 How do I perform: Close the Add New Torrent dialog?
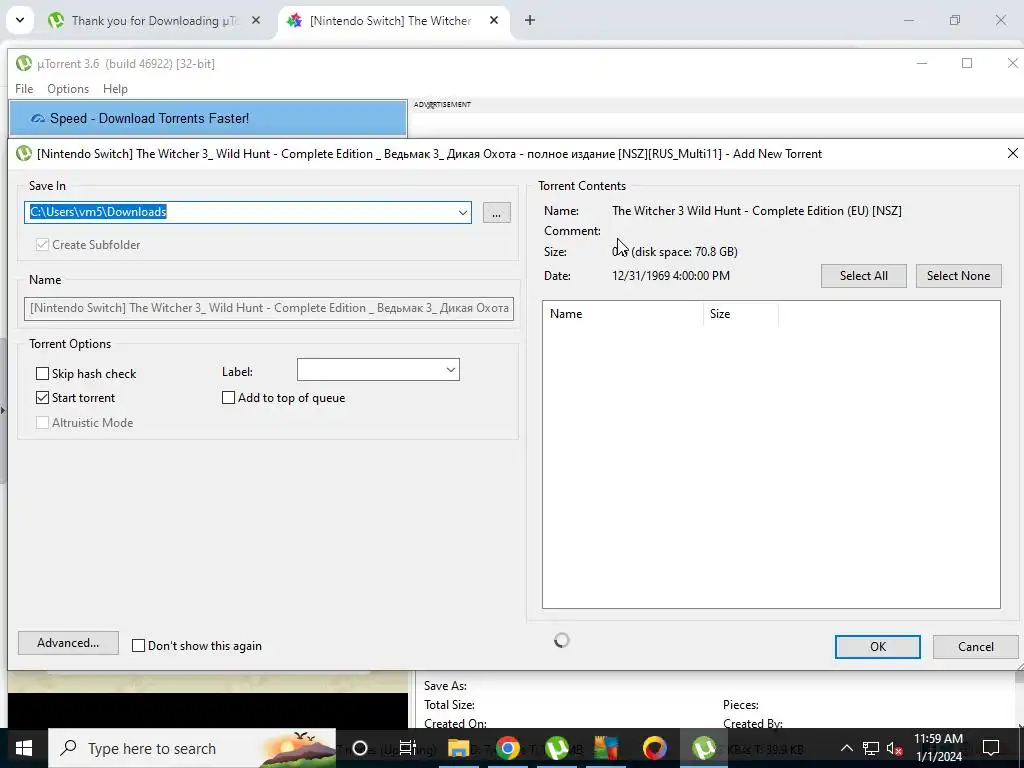point(1012,153)
